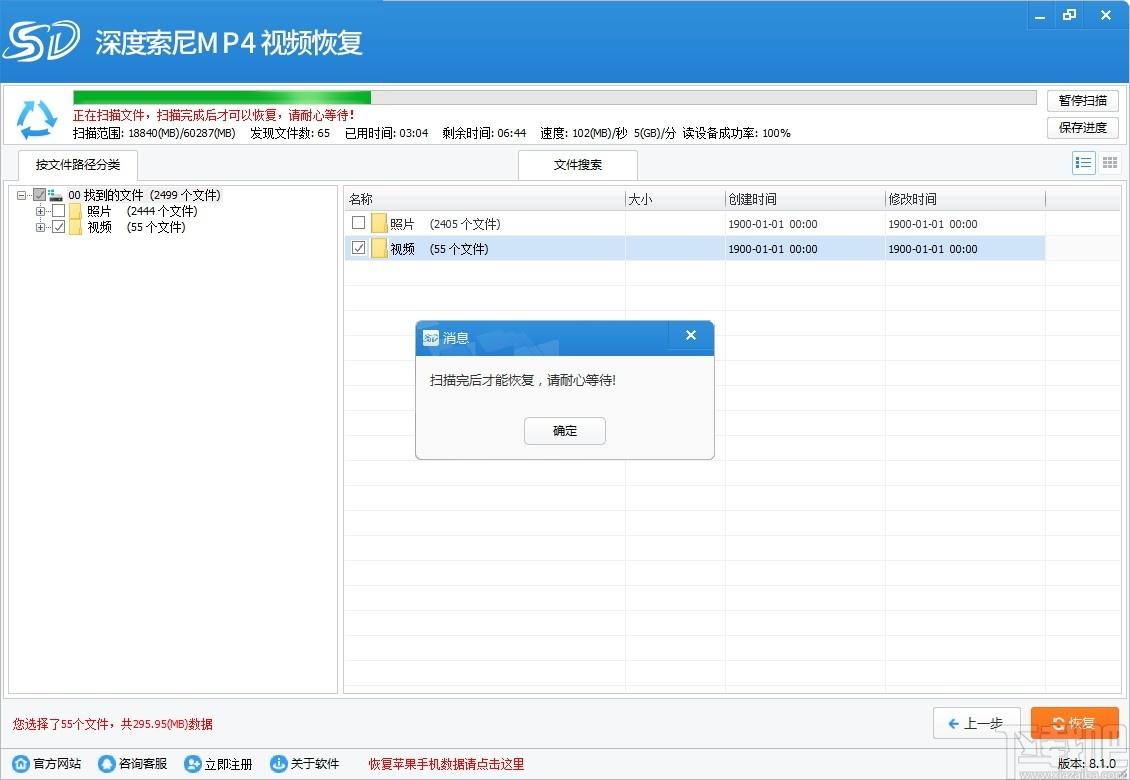
Task: Uncheck the 视频 checkbox in the tree
Action: tap(58, 226)
